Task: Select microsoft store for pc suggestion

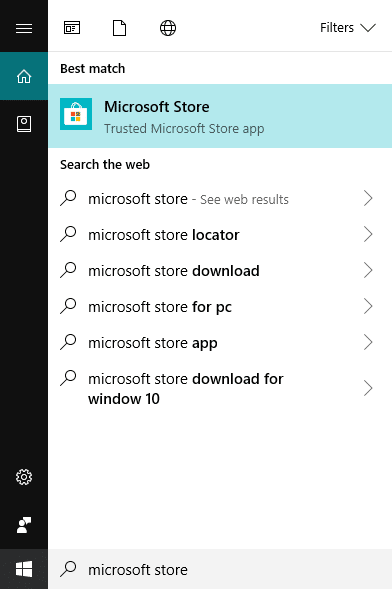Action: pos(220,307)
